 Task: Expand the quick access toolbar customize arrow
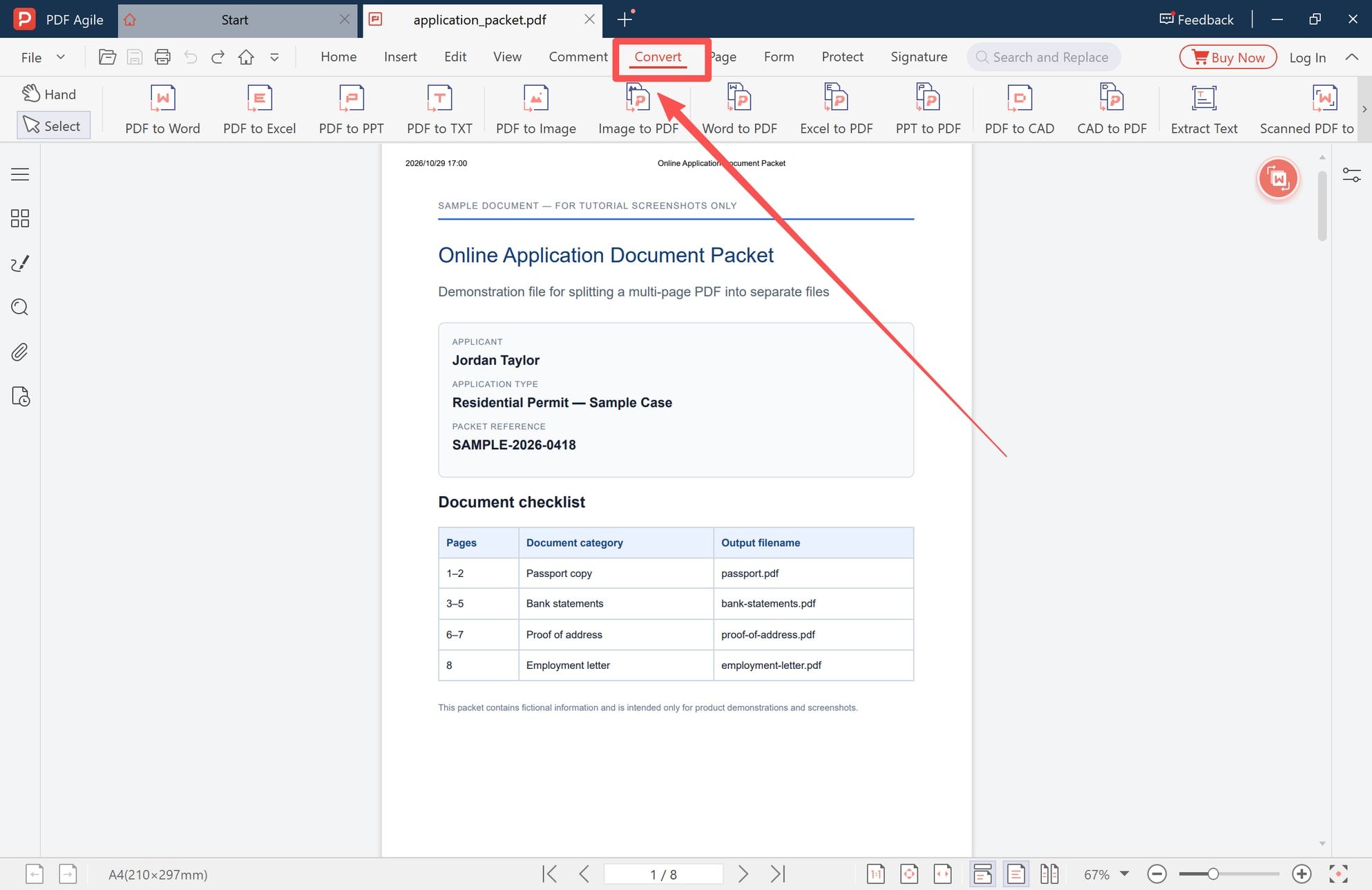(274, 57)
